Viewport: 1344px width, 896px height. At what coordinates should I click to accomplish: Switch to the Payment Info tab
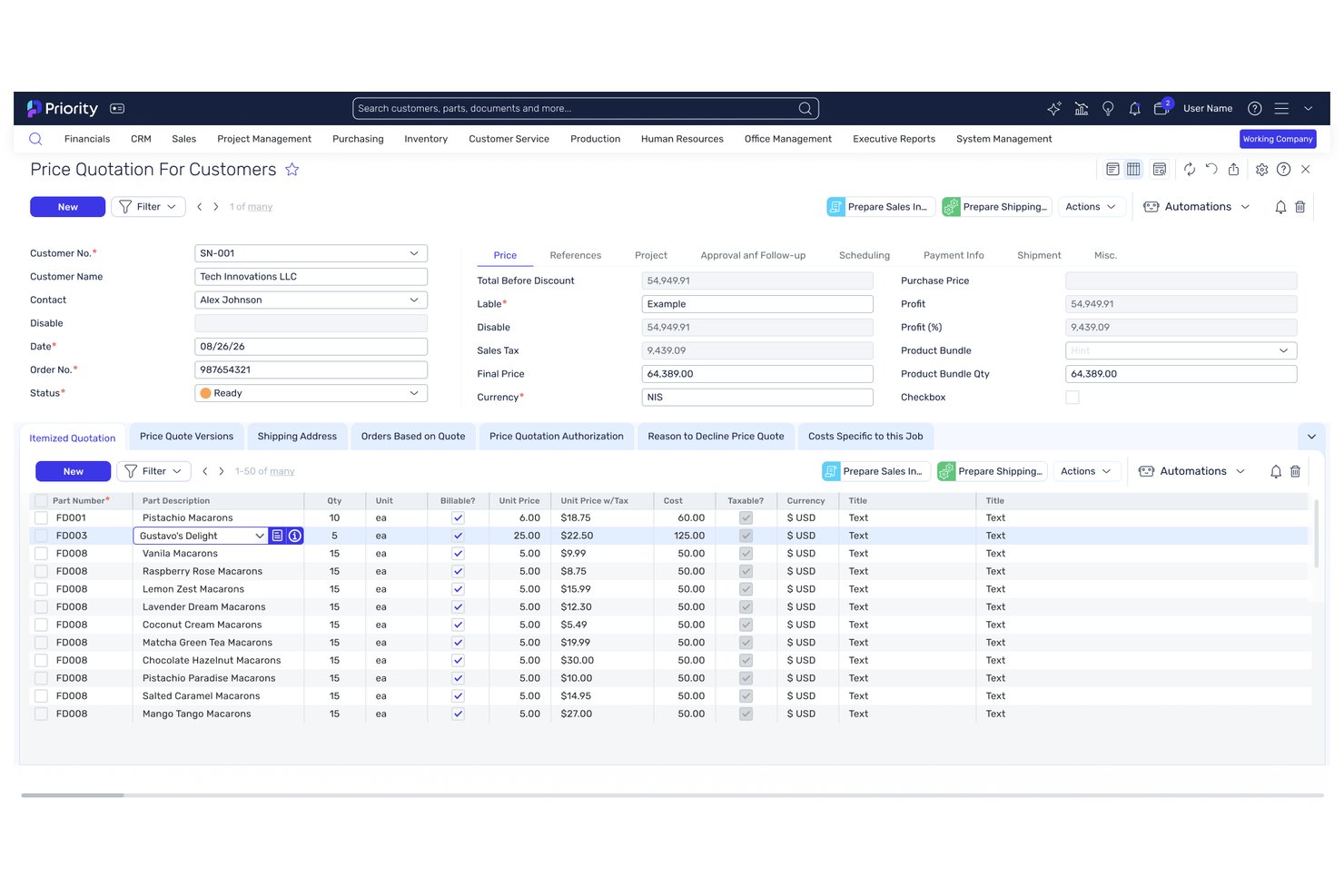954,255
